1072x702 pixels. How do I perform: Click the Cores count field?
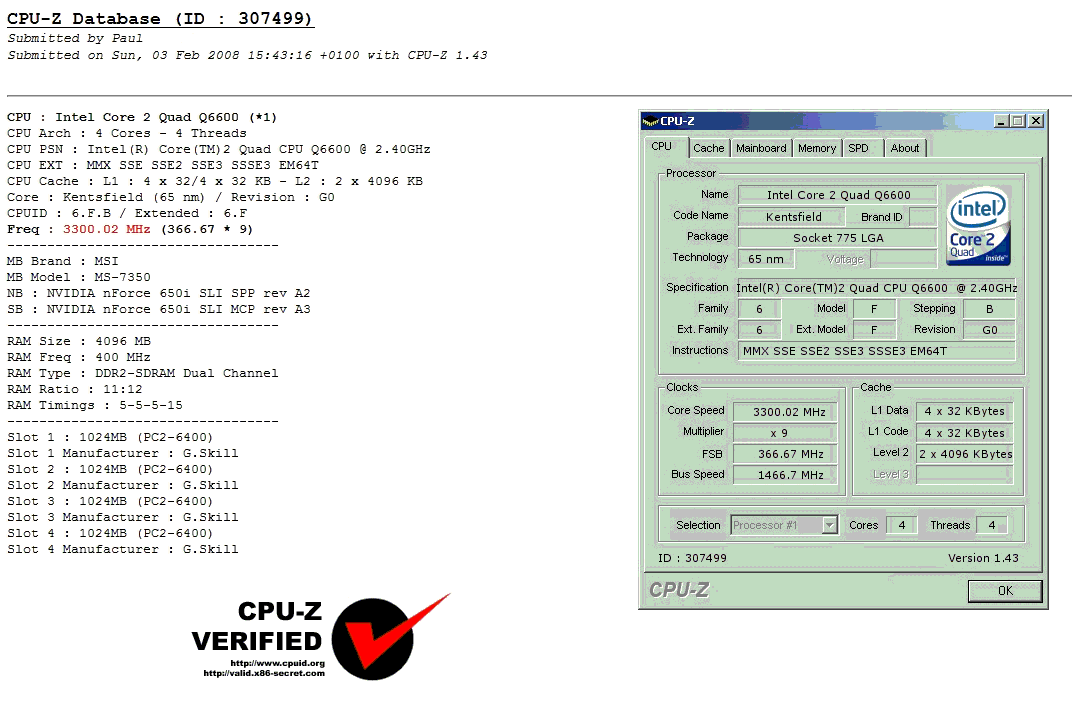(x=902, y=525)
